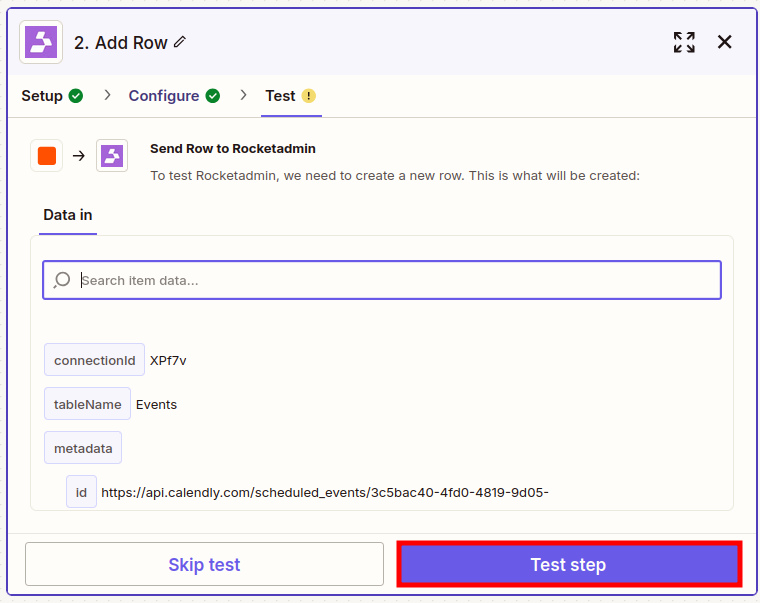
Task: Focus the Search item data field
Action: pyautogui.click(x=382, y=280)
